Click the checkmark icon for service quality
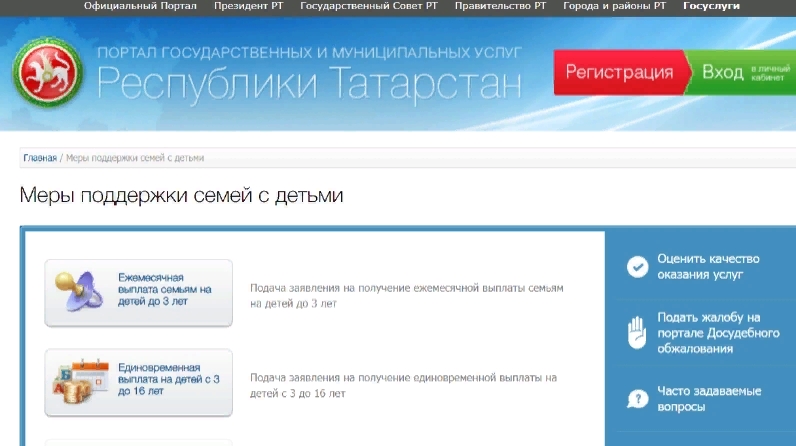 pyautogui.click(x=637, y=266)
